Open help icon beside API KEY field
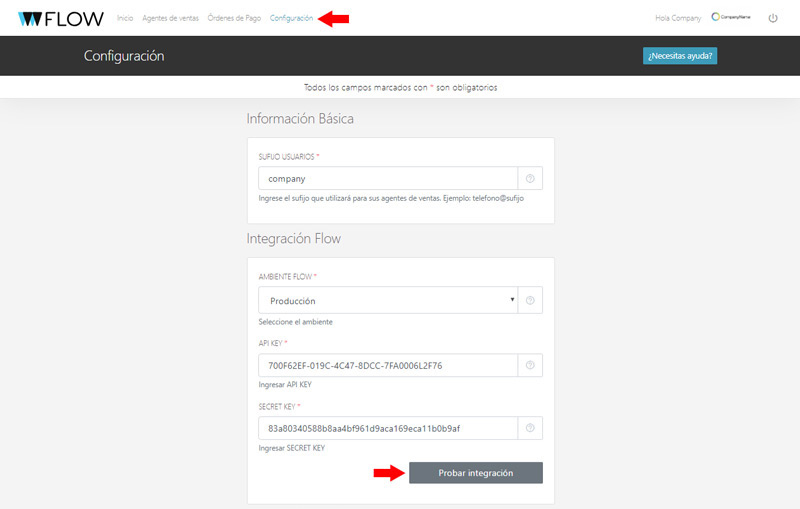 tap(530, 365)
